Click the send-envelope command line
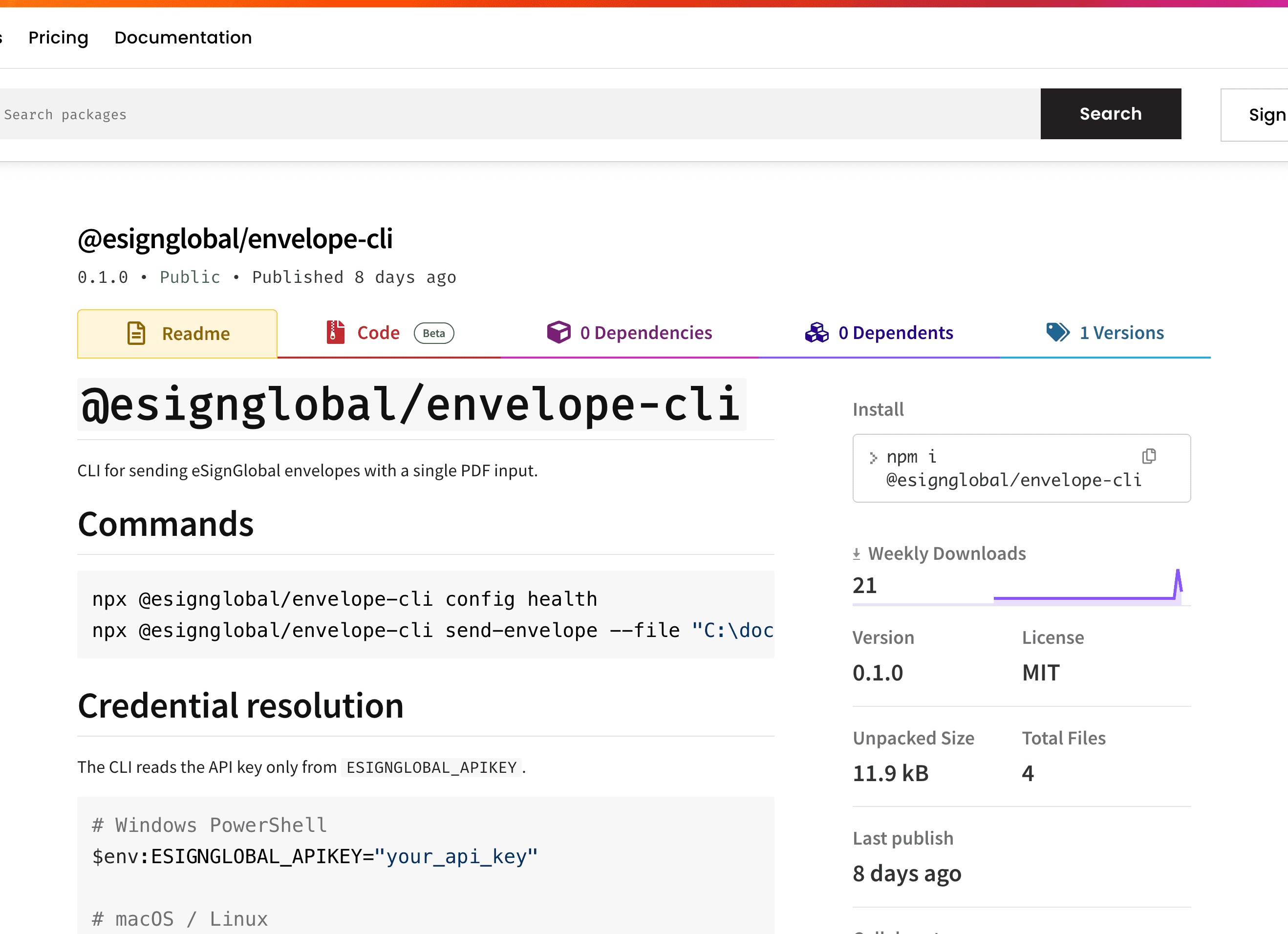This screenshot has height=934, width=1288. point(433,630)
